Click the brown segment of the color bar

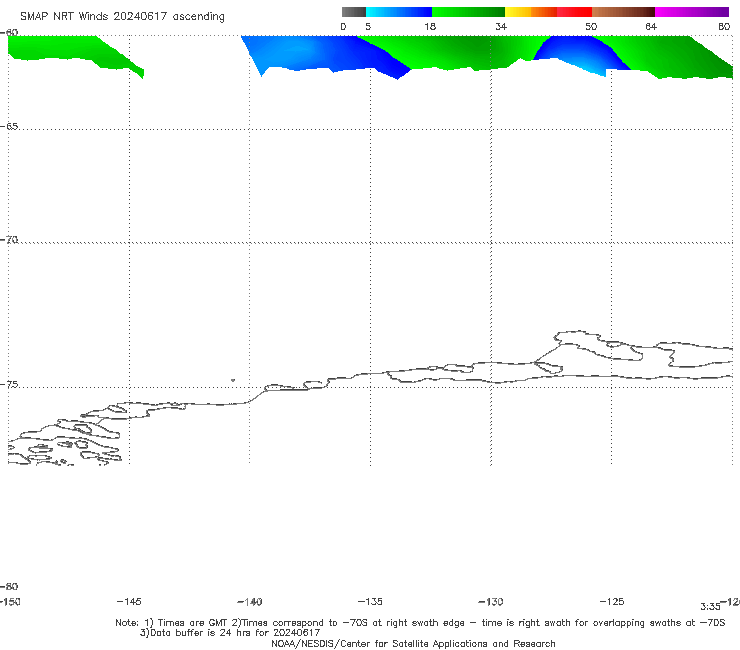[623, 12]
